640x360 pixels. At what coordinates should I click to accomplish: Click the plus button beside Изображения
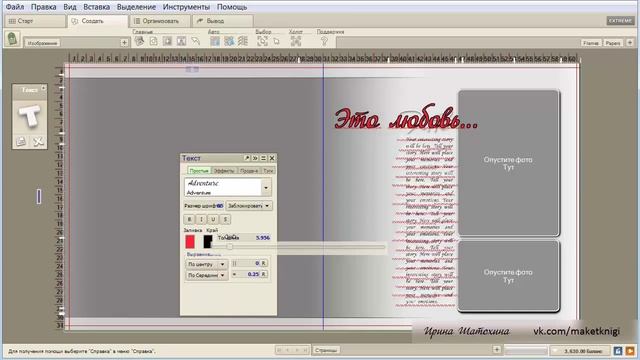tap(124, 42)
